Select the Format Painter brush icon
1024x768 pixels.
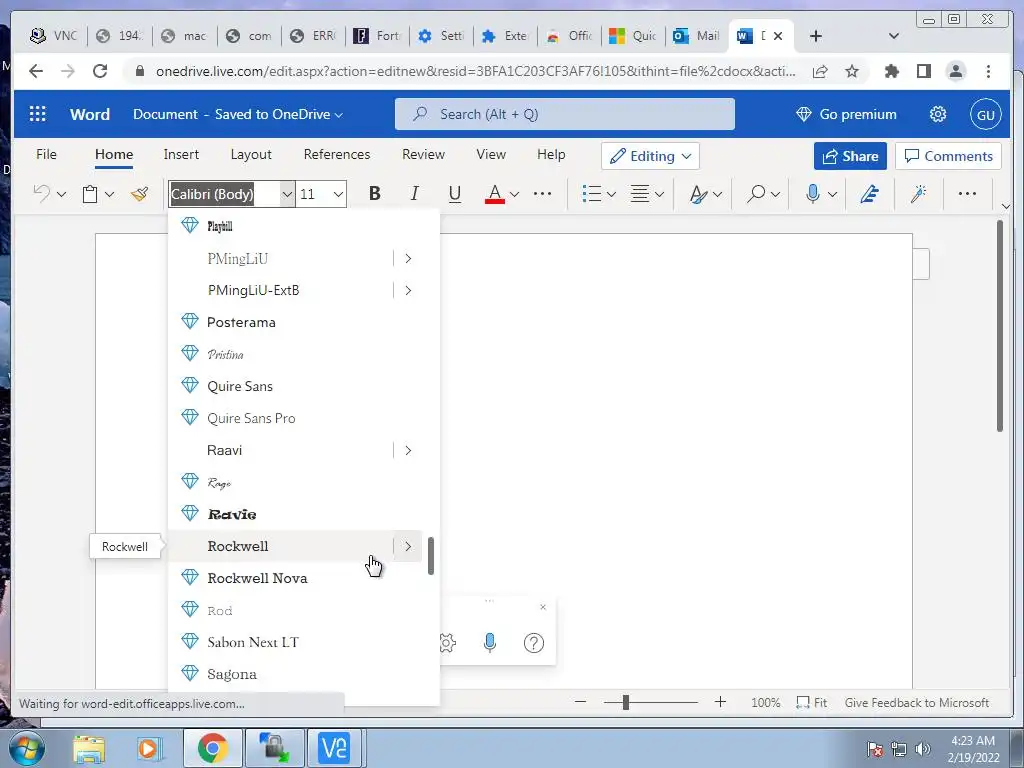(x=140, y=194)
